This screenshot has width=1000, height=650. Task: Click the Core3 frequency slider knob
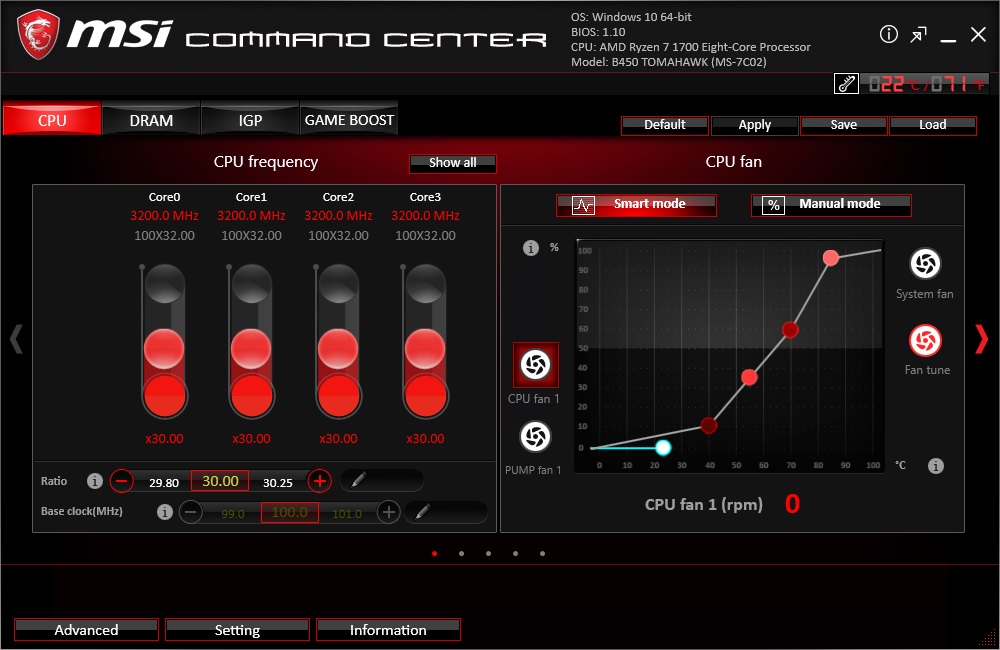click(x=425, y=348)
